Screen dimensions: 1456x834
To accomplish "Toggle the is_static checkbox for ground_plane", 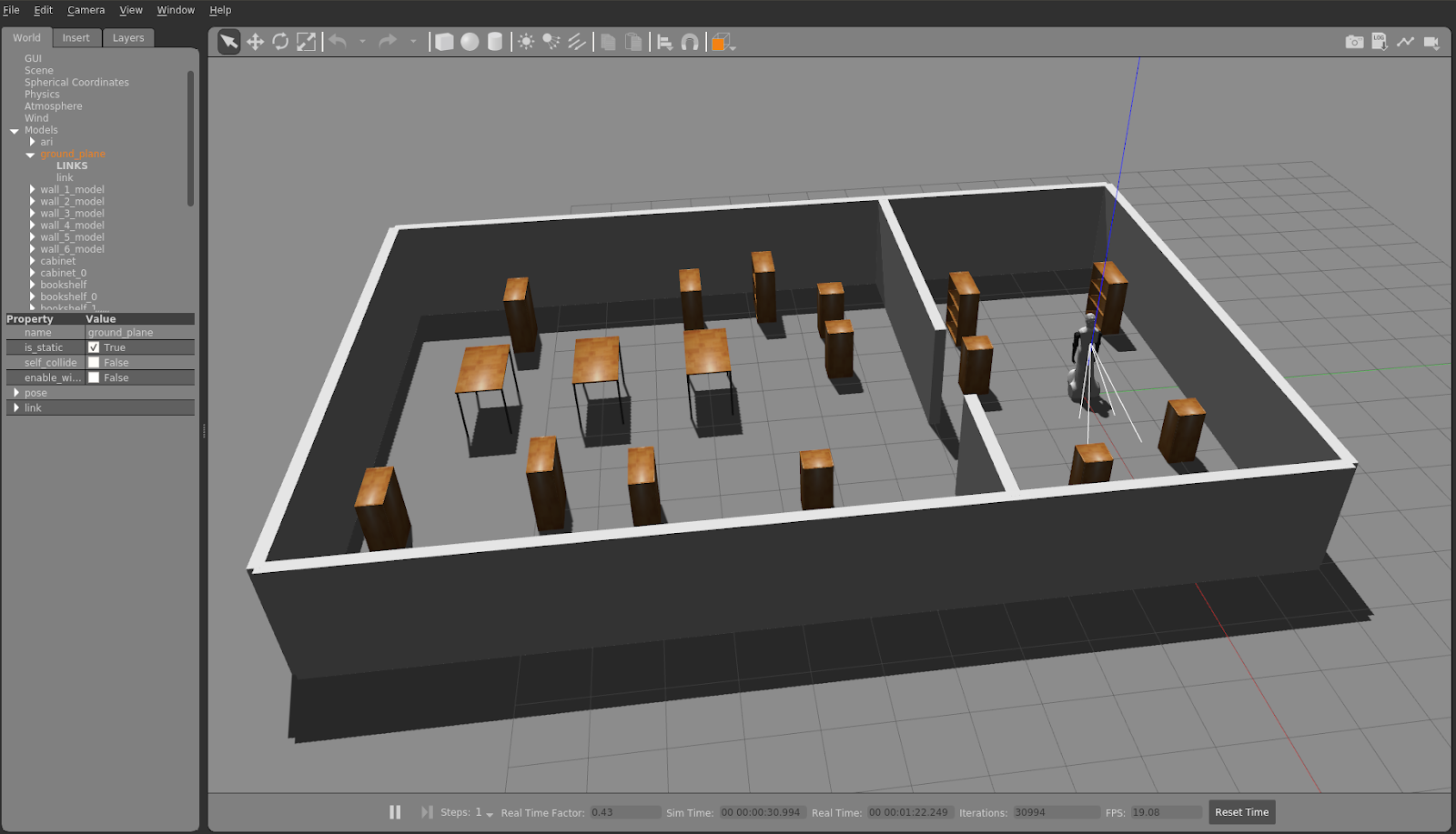I will (x=94, y=347).
